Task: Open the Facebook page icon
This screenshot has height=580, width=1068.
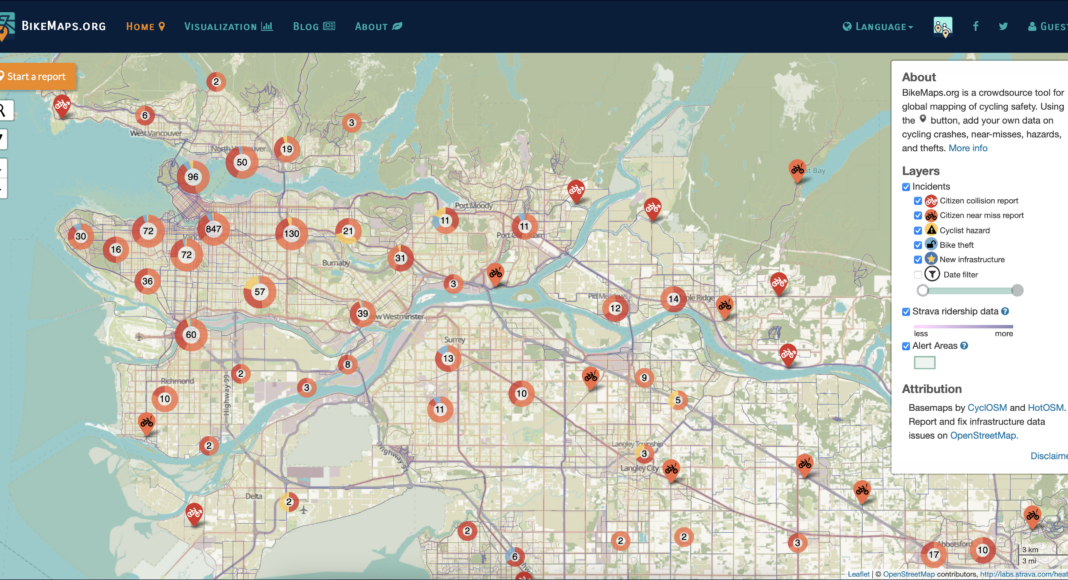Action: click(976, 26)
